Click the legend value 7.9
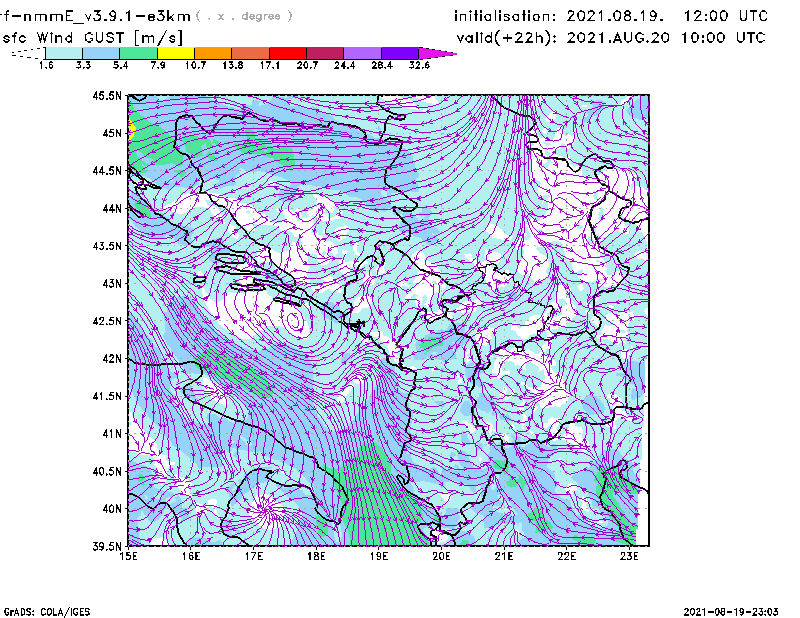This screenshot has height=618, width=800. coord(158,65)
